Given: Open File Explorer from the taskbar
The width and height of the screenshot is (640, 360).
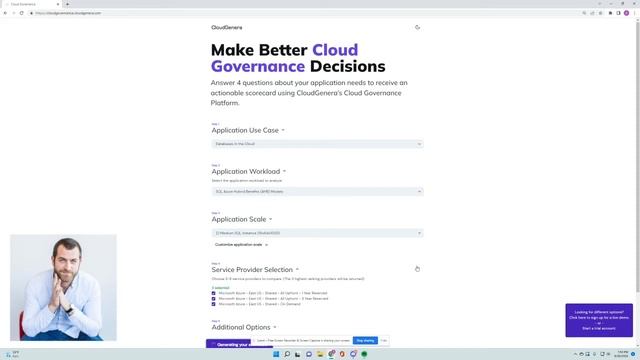Looking at the screenshot, I should [x=320, y=354].
